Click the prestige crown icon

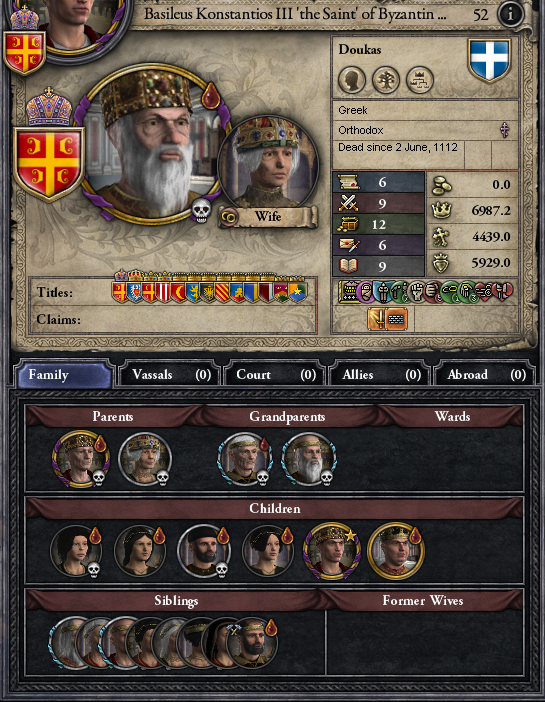coord(442,210)
